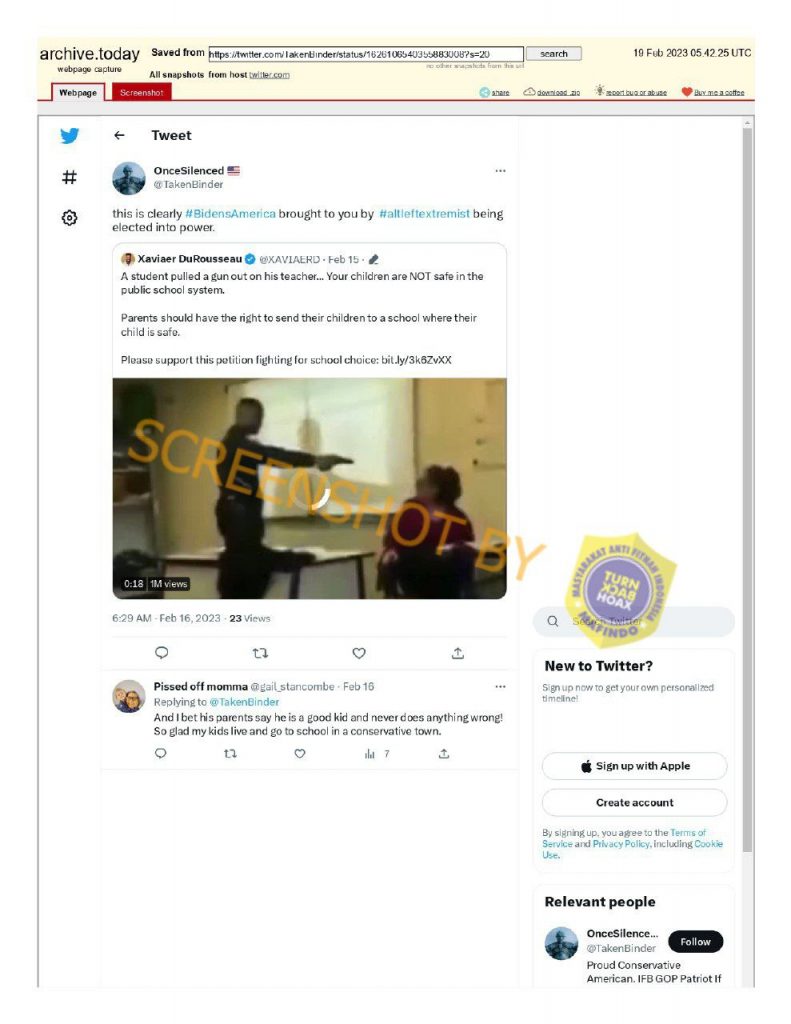Switch to the Screenshot tab
The image size is (791, 1024).
tap(141, 93)
